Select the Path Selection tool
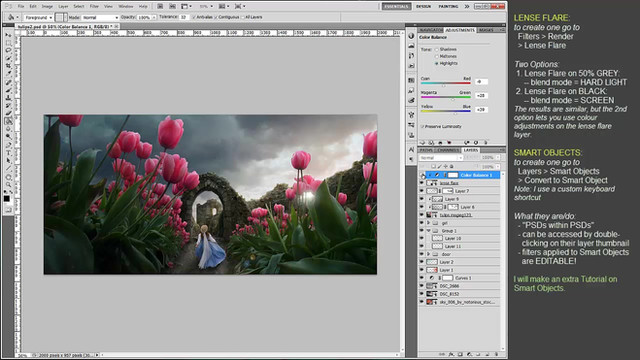Screen dimensions: 640x360 [x=8, y=161]
